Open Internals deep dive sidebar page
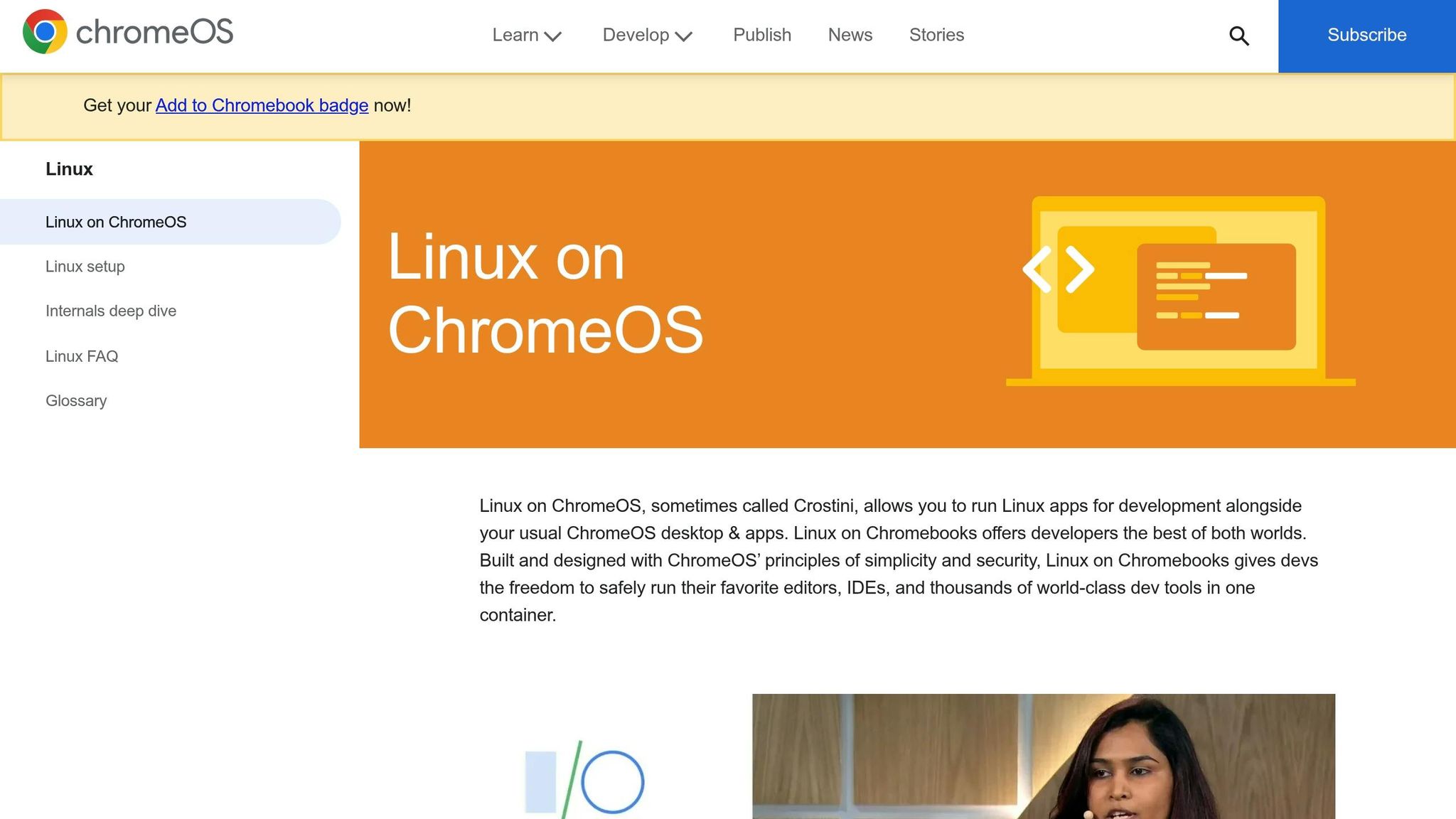The height and width of the screenshot is (819, 1456). (111, 311)
